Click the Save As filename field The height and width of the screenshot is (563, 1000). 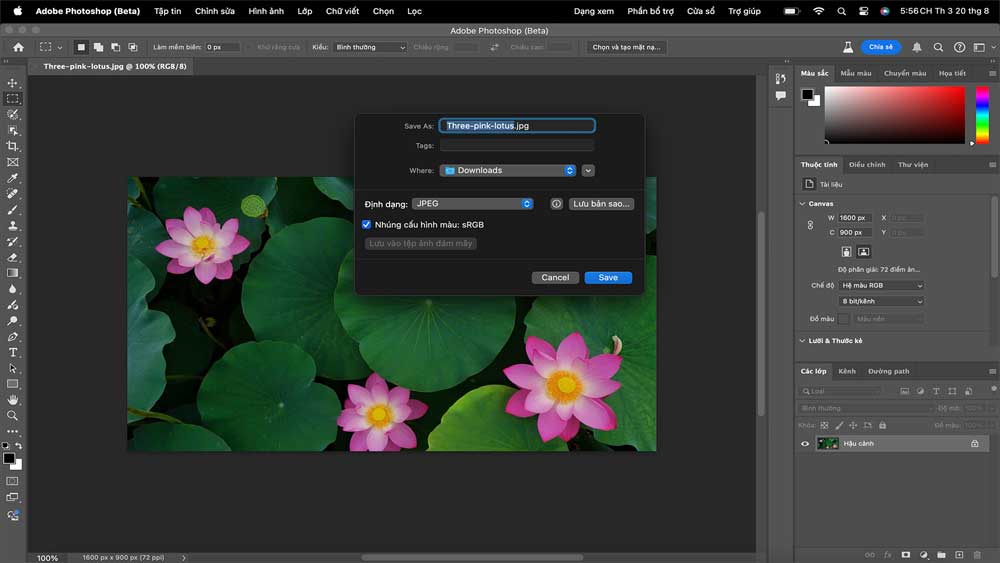(517, 126)
